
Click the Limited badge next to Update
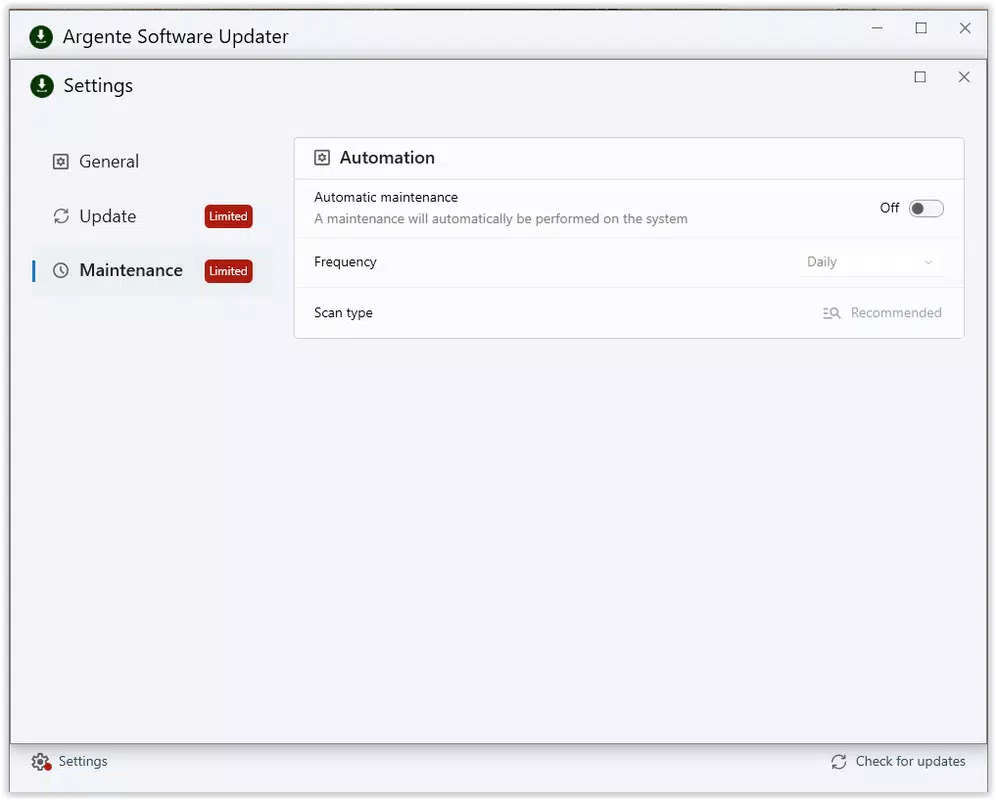(x=228, y=216)
